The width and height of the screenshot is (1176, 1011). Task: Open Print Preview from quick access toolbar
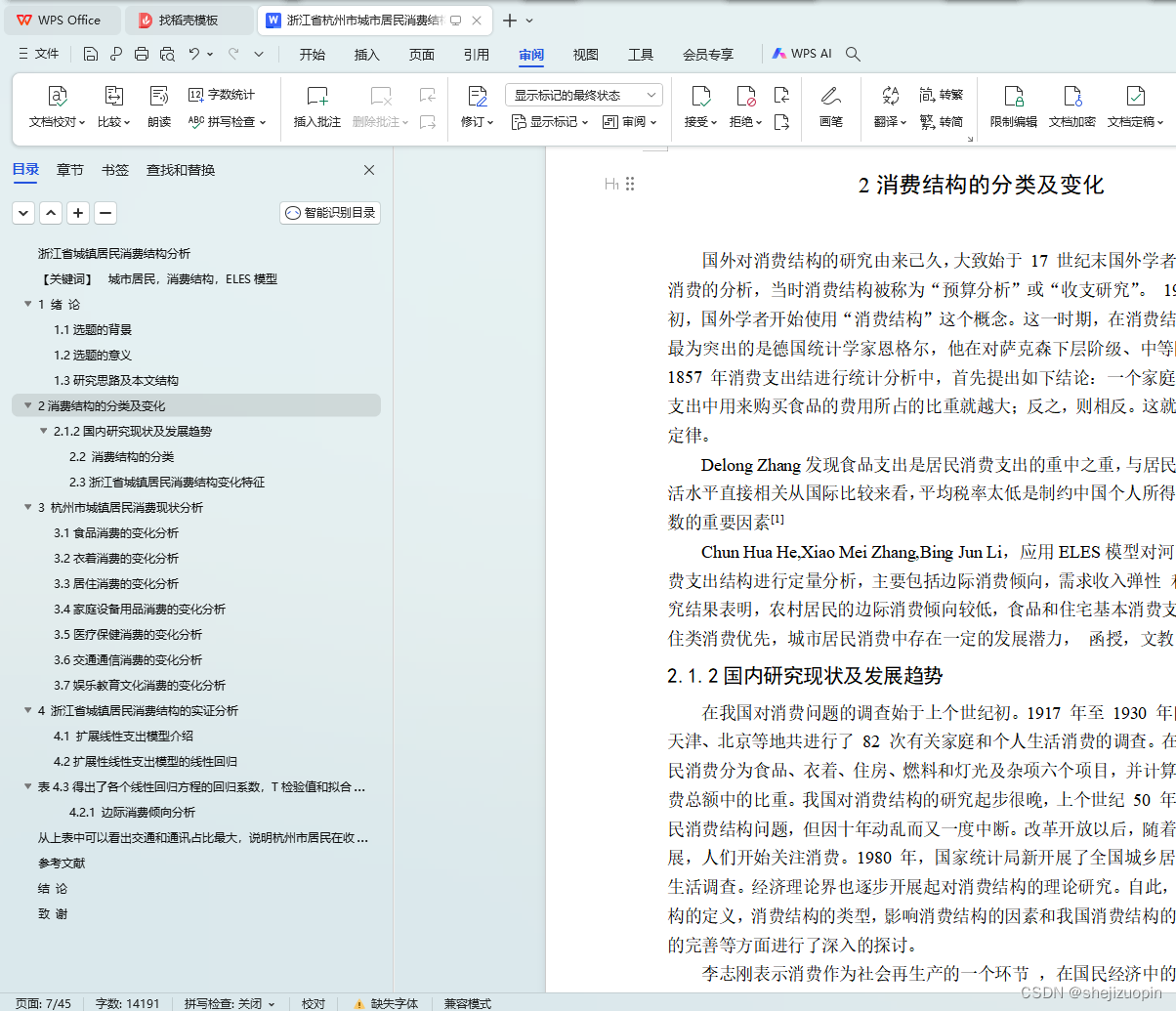point(167,54)
